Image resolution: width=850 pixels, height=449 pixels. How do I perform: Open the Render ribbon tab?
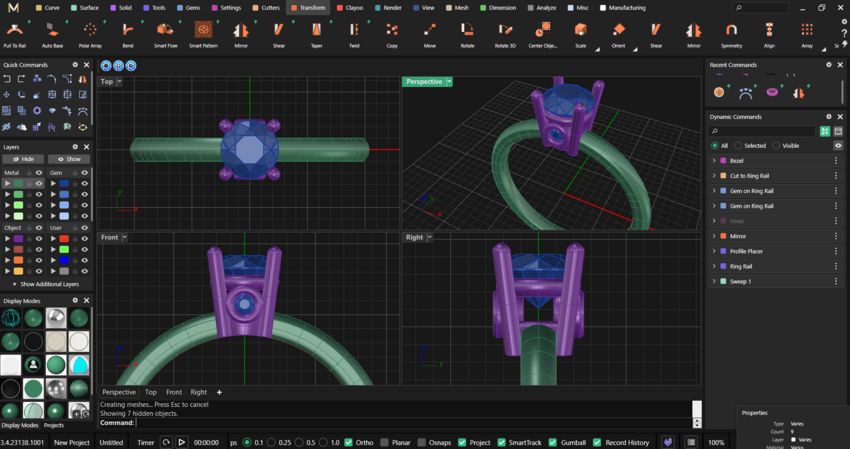point(392,7)
